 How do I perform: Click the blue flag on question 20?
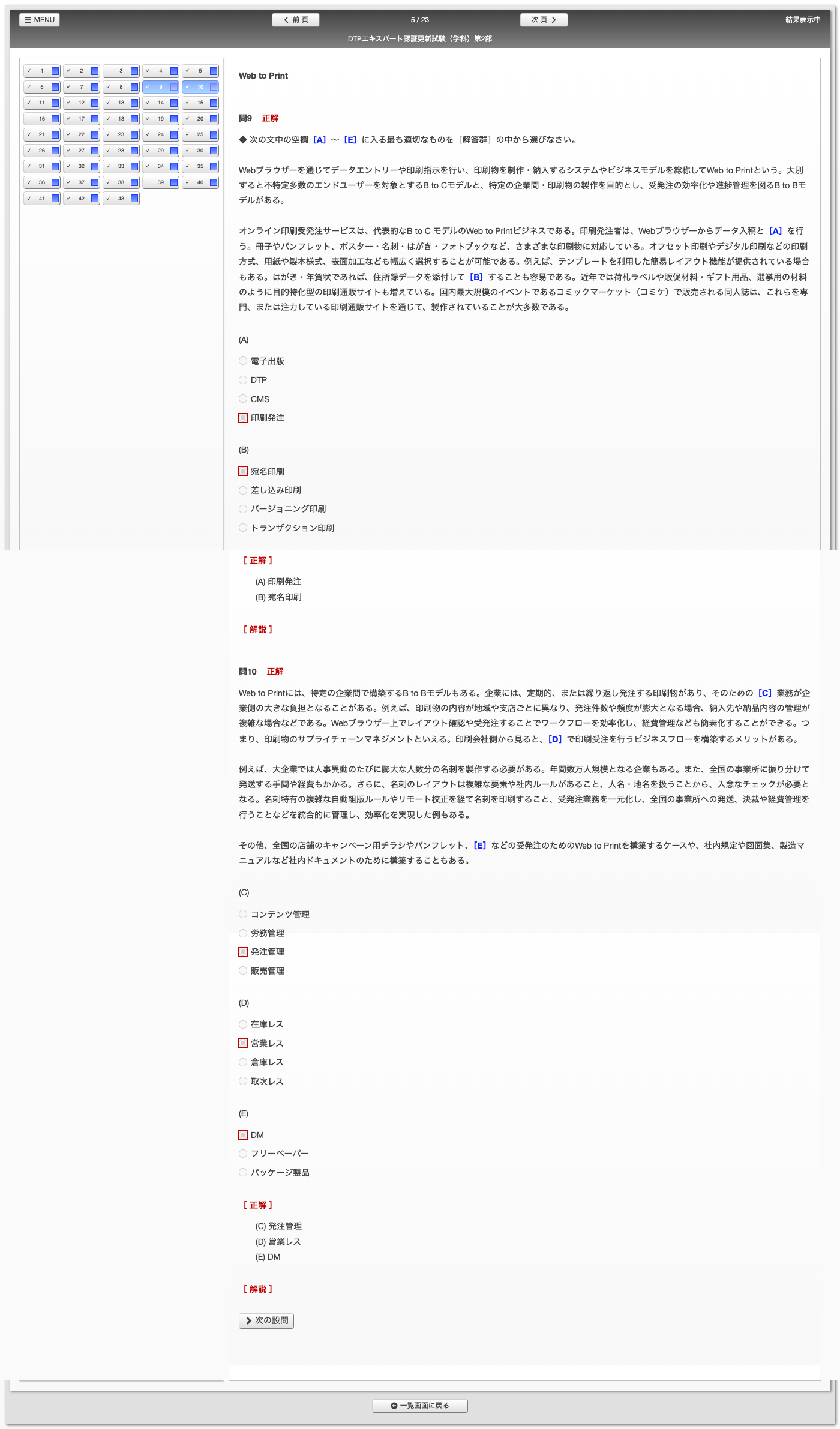click(214, 119)
